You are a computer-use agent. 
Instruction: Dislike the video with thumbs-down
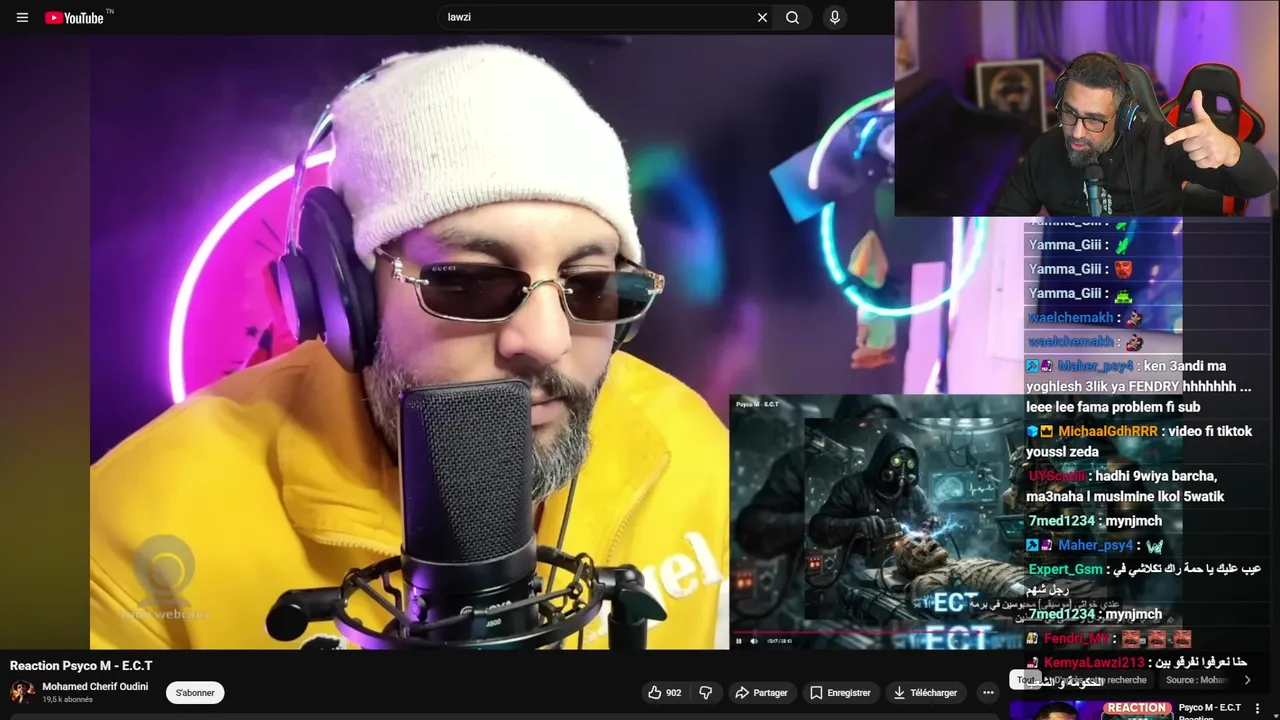[x=706, y=692]
